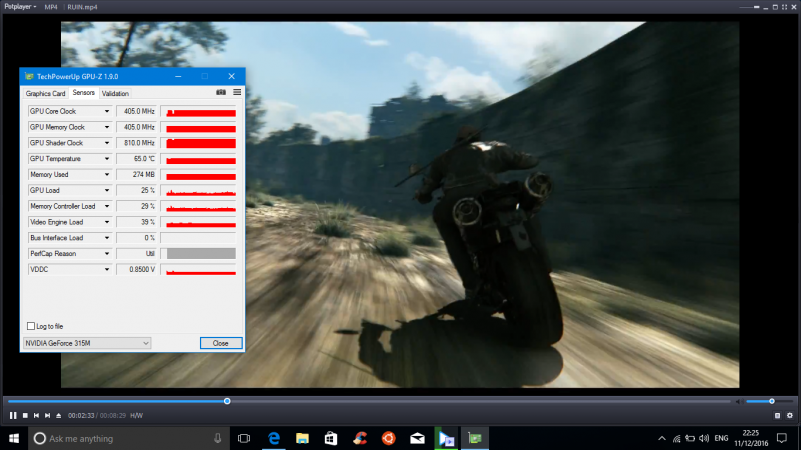Click the gray PerfCap Reason bar
The image size is (801, 450).
pyautogui.click(x=201, y=254)
